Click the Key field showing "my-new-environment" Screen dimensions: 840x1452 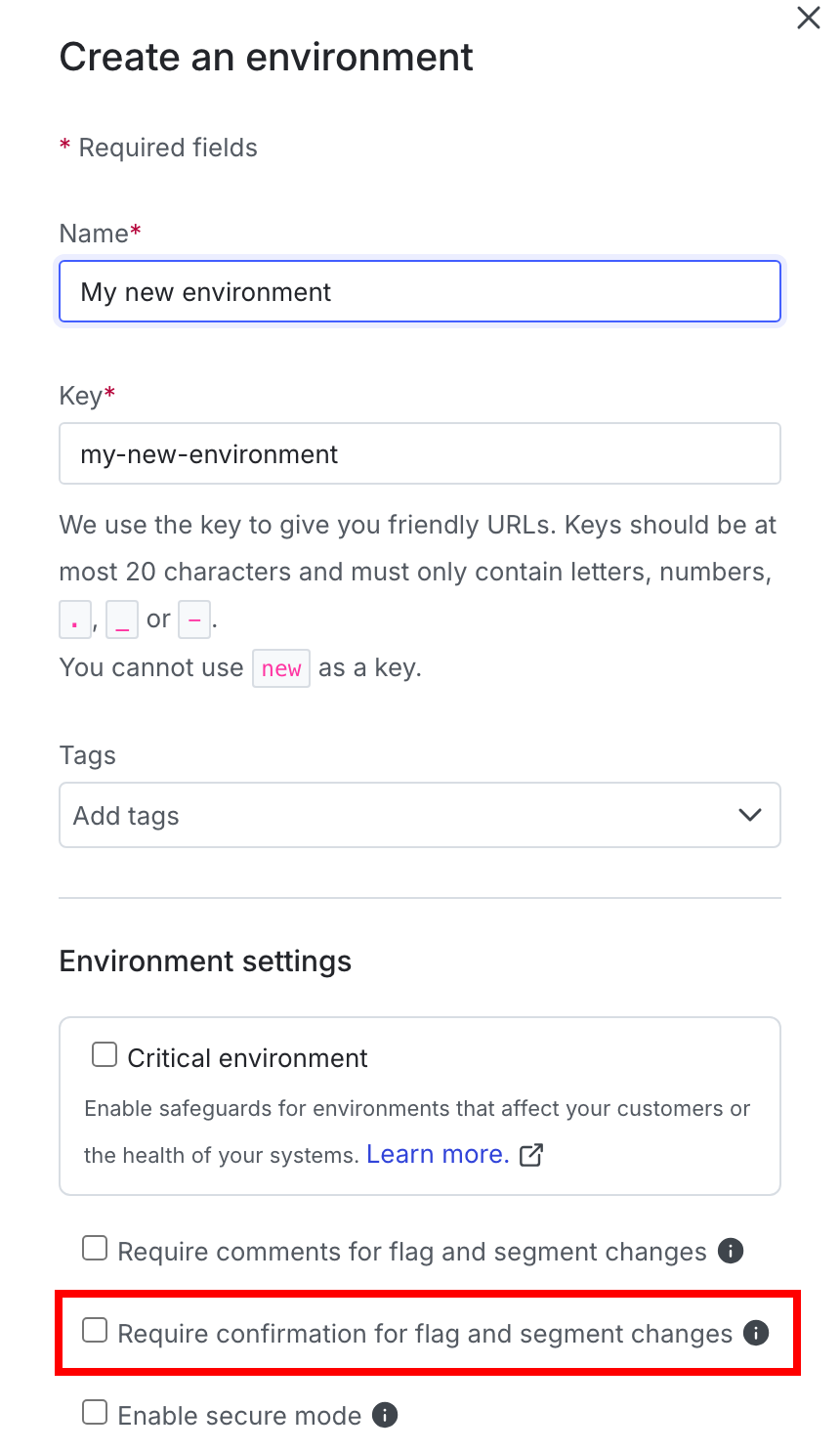(420, 453)
